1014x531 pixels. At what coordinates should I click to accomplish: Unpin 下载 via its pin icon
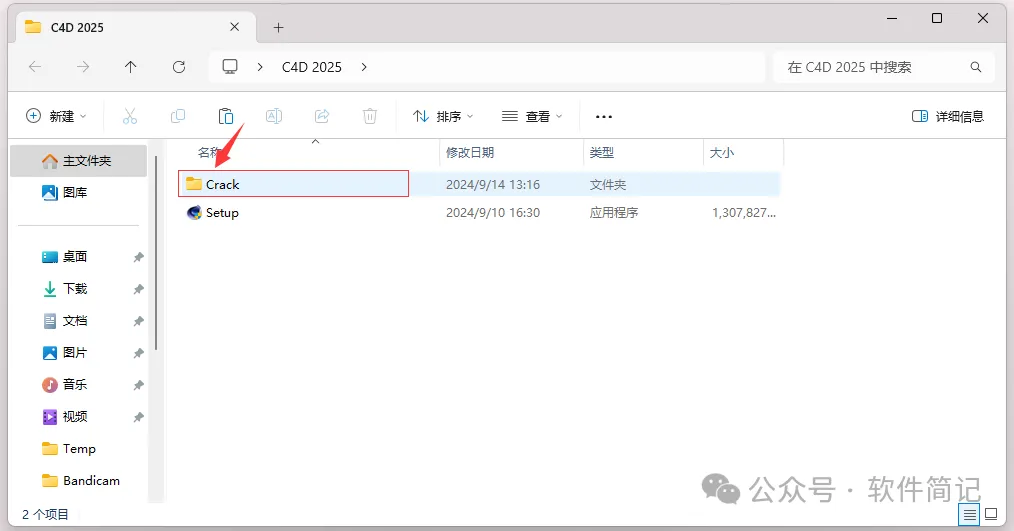pyautogui.click(x=138, y=289)
